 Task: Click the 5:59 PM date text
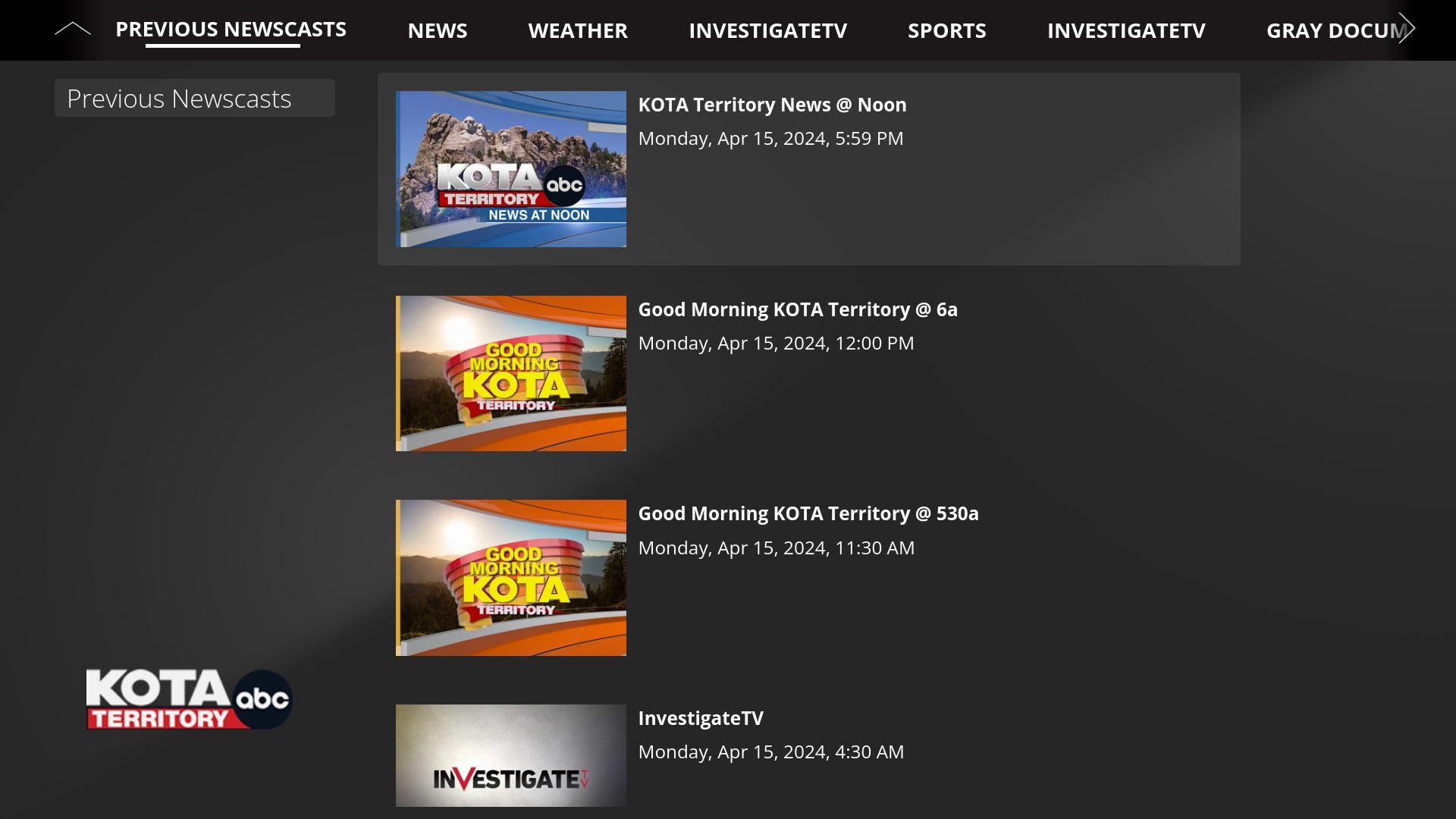(x=770, y=138)
